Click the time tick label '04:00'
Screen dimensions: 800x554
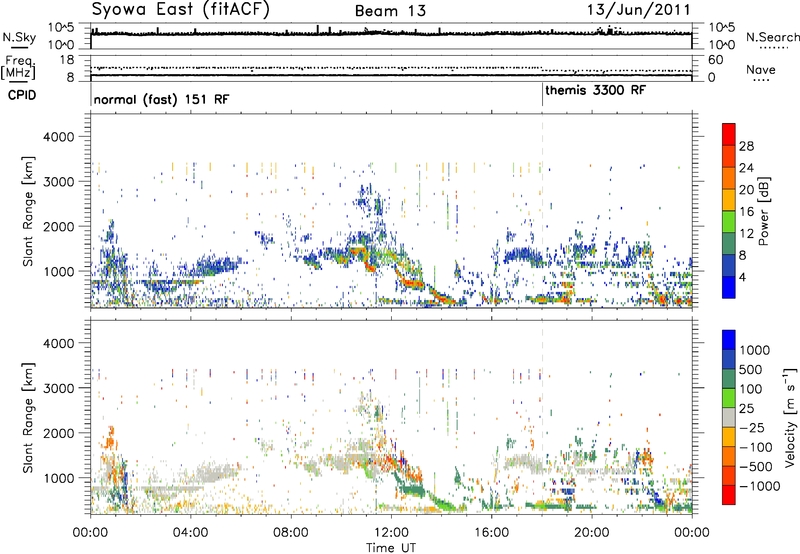190,533
